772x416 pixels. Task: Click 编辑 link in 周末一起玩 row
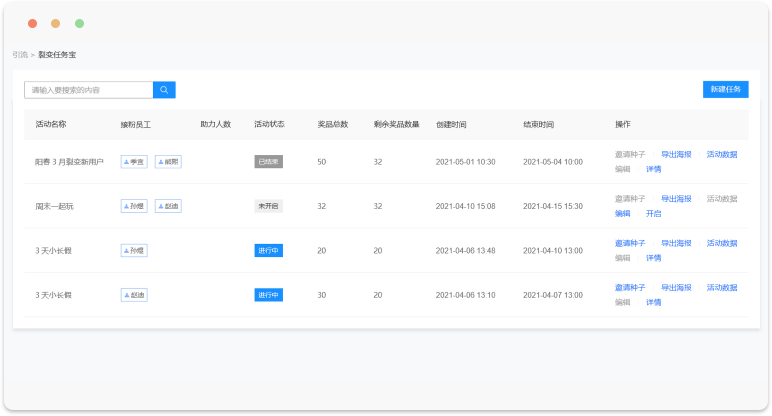622,213
